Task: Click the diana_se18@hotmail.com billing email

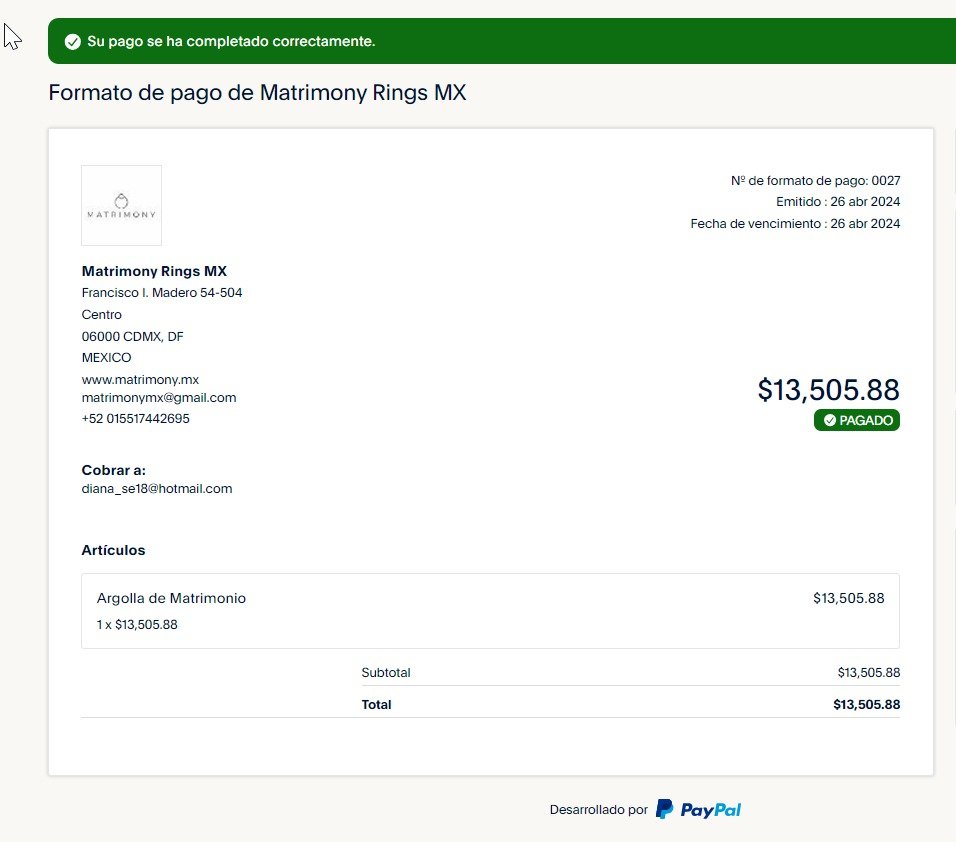Action: point(156,489)
